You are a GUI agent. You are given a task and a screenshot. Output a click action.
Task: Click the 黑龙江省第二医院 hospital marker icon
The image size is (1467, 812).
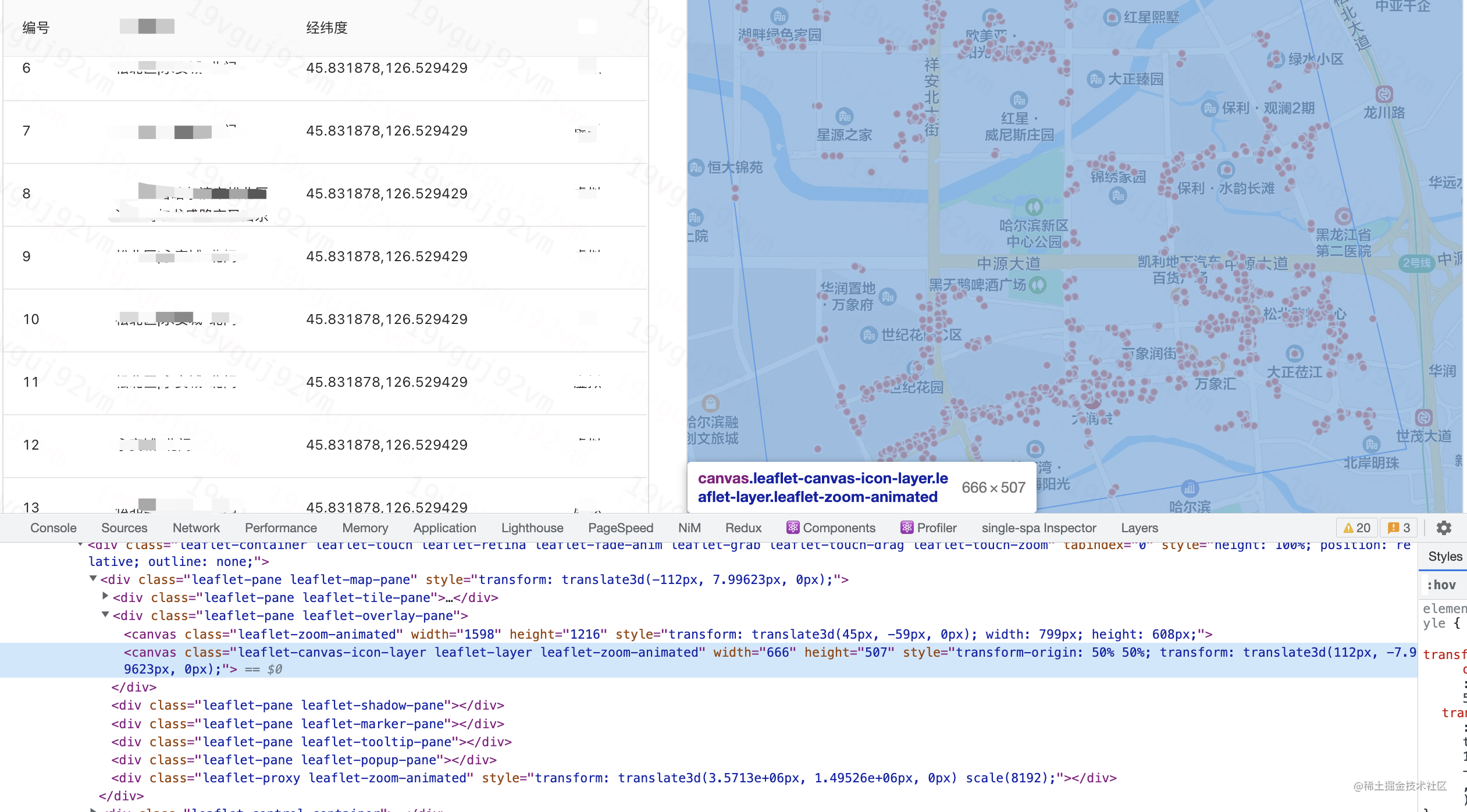tap(1343, 216)
